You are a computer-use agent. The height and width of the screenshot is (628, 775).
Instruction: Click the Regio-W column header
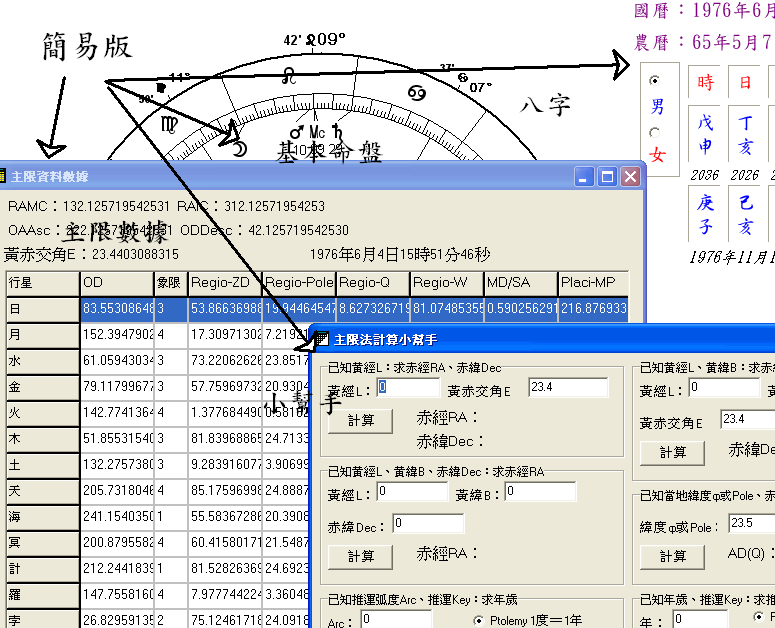(x=446, y=283)
